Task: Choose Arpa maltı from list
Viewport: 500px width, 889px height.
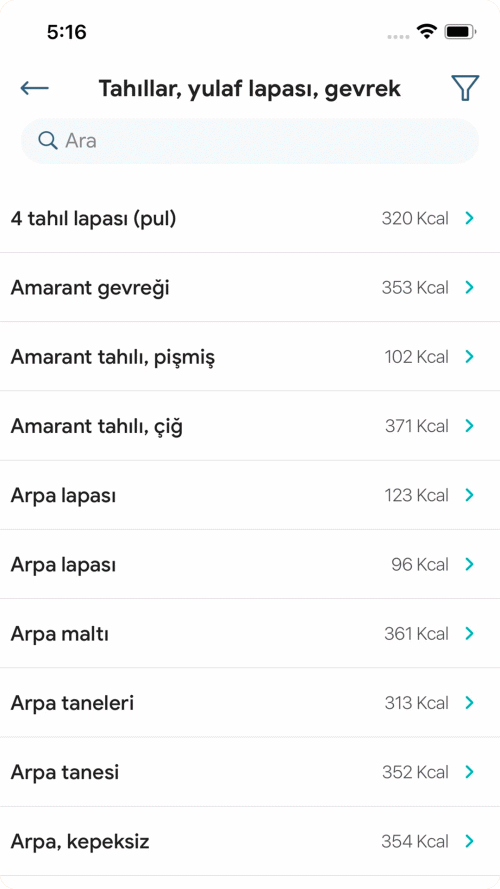Action: pos(250,633)
